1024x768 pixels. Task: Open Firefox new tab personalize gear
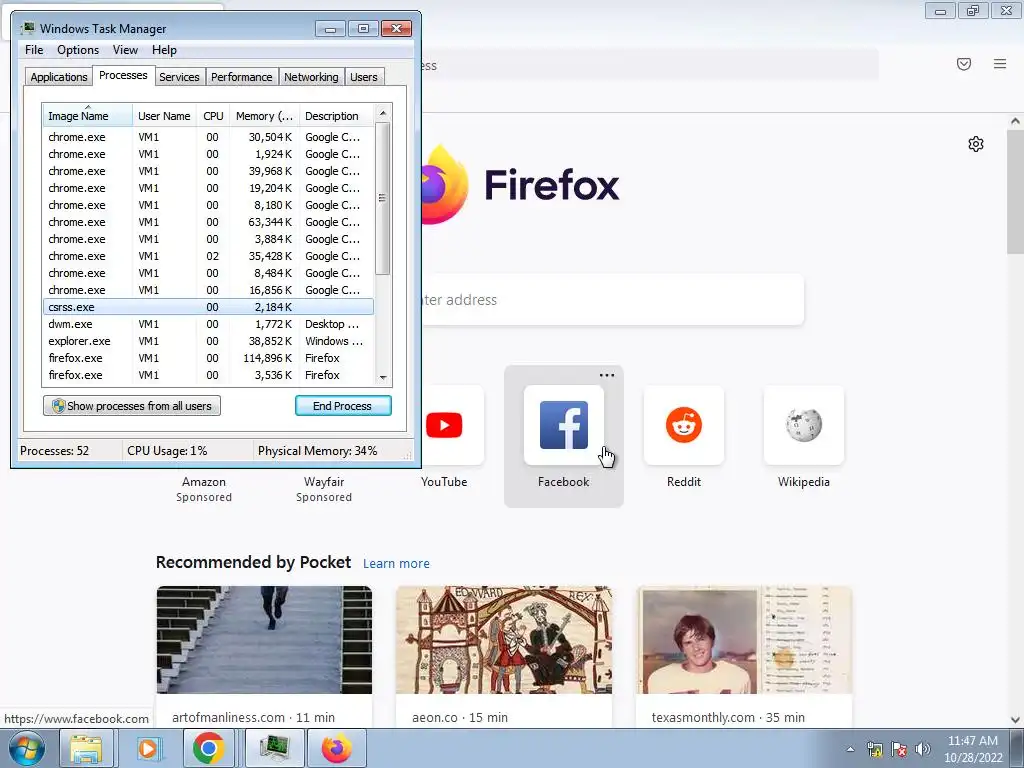point(976,144)
